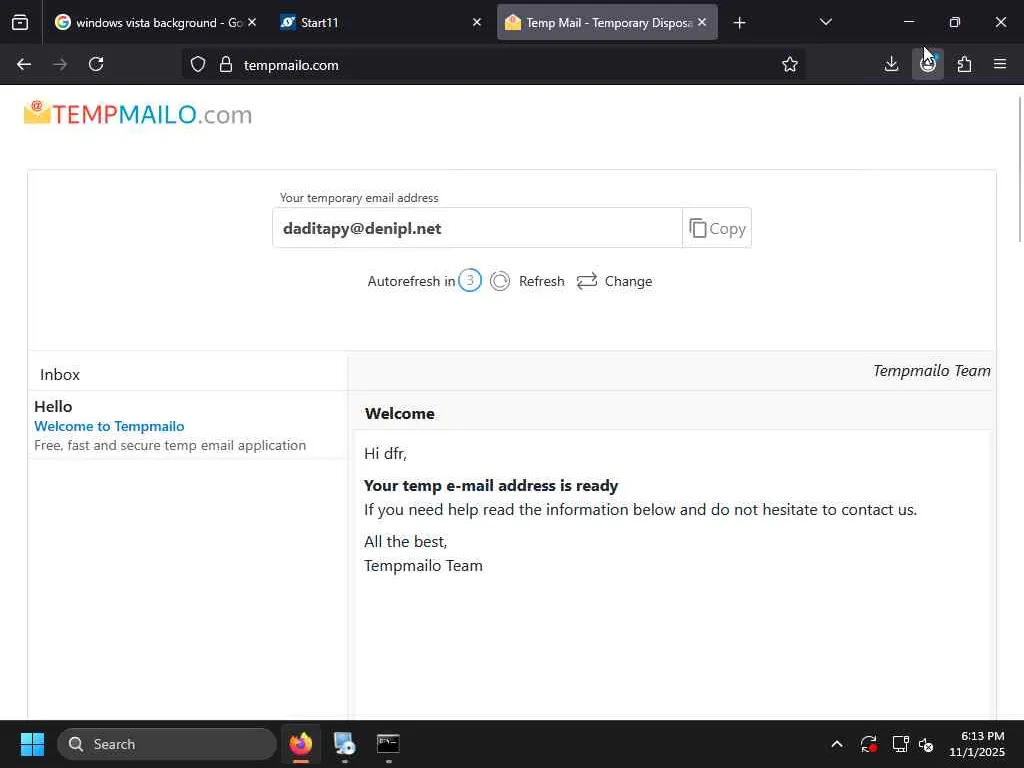Open Firefox View tab overview icon
The height and width of the screenshot is (768, 1024).
pyautogui.click(x=20, y=23)
